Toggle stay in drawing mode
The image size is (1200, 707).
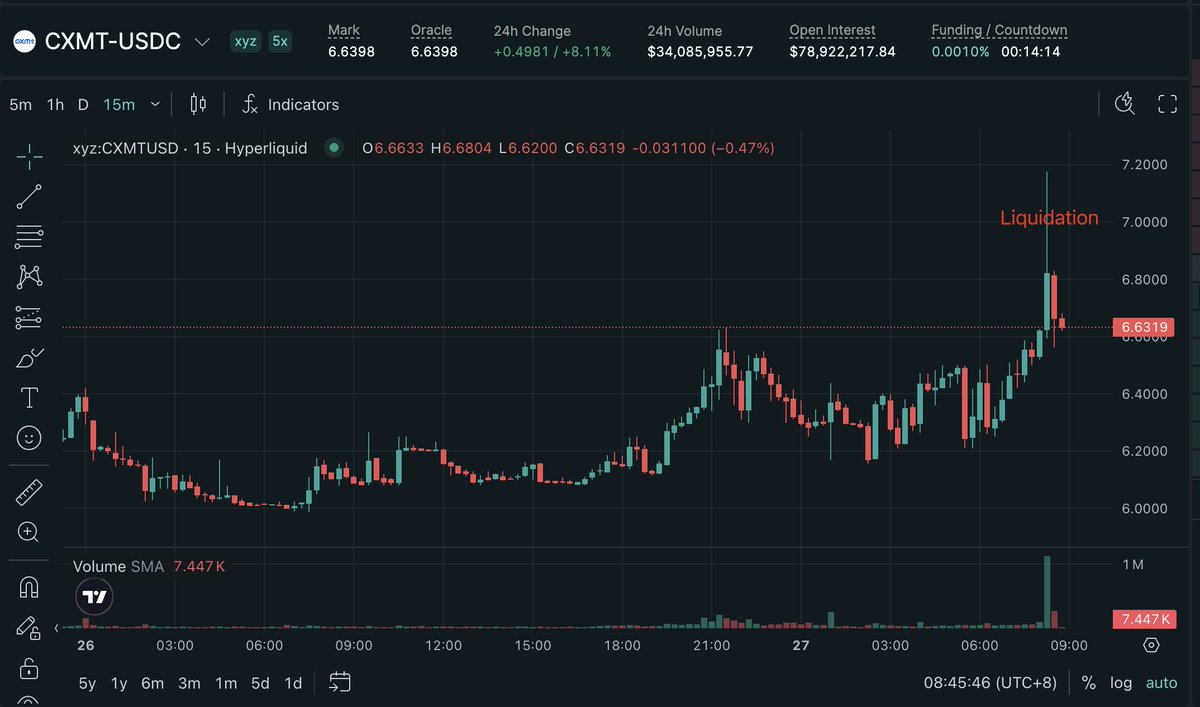pos(29,628)
